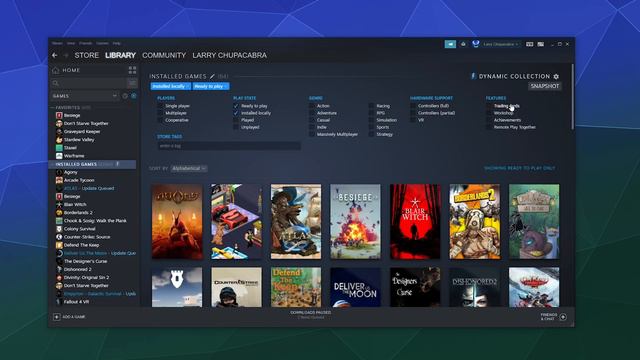
Task: Enable Controllers (full) hardware support checkbox
Action: [413, 106]
